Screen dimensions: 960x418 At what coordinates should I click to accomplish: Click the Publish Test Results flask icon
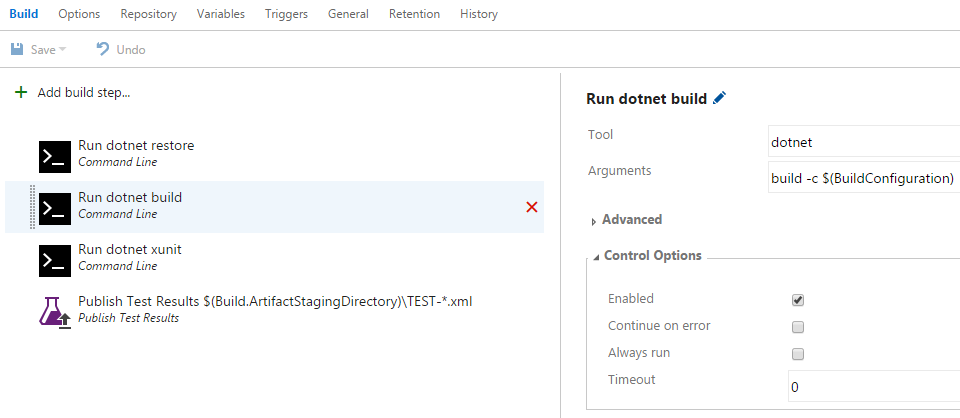tap(55, 312)
